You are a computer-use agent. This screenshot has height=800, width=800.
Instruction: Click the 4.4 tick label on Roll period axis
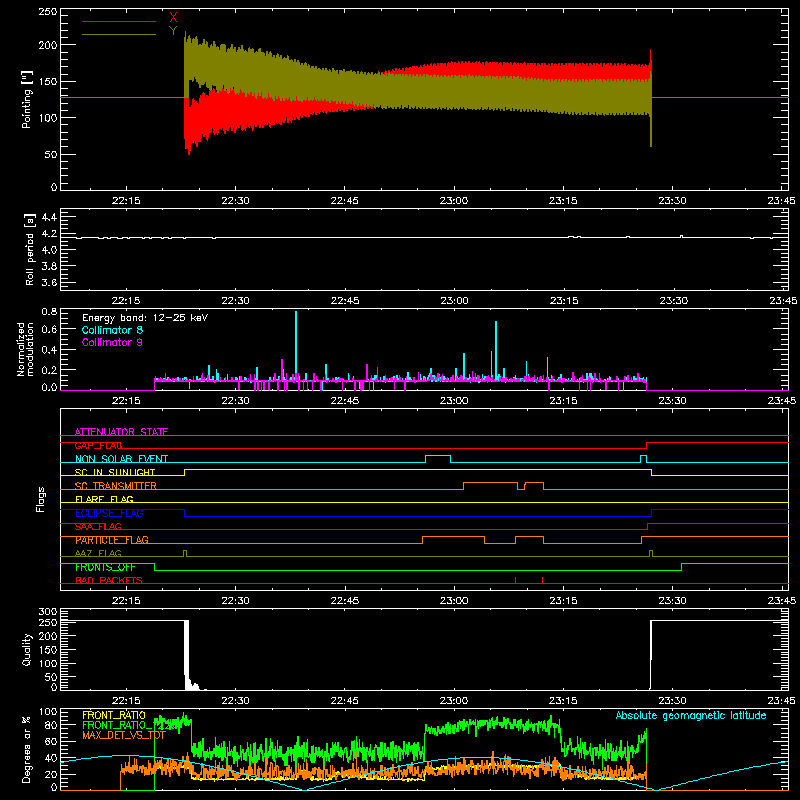pos(49,217)
